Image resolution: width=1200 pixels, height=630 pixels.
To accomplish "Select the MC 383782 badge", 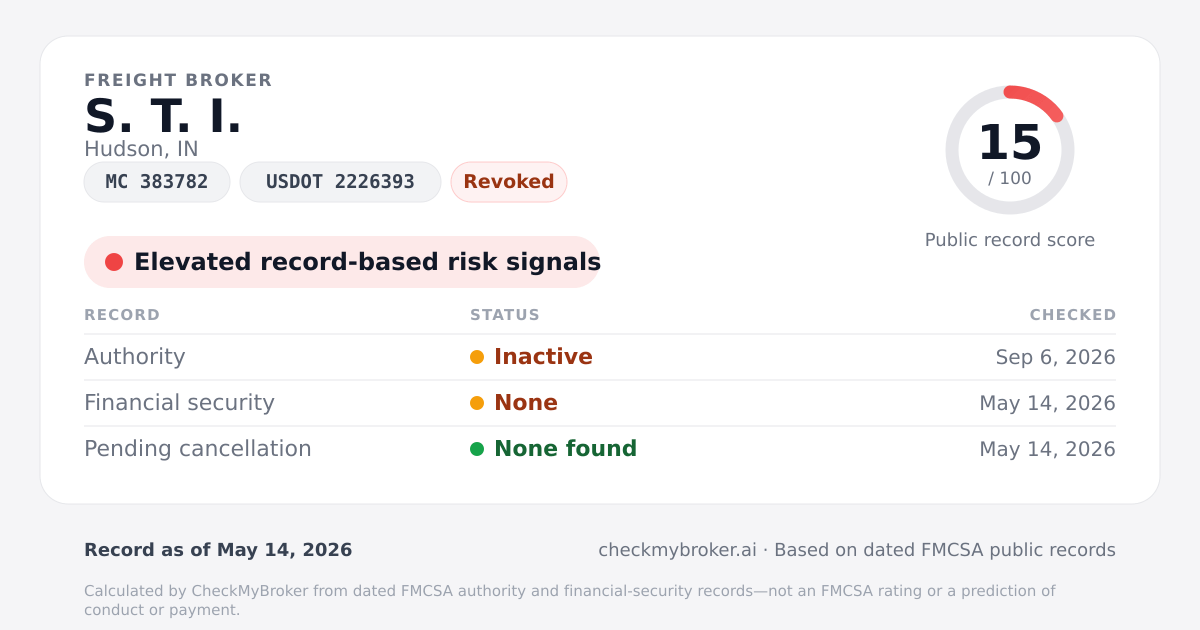I will (157, 182).
